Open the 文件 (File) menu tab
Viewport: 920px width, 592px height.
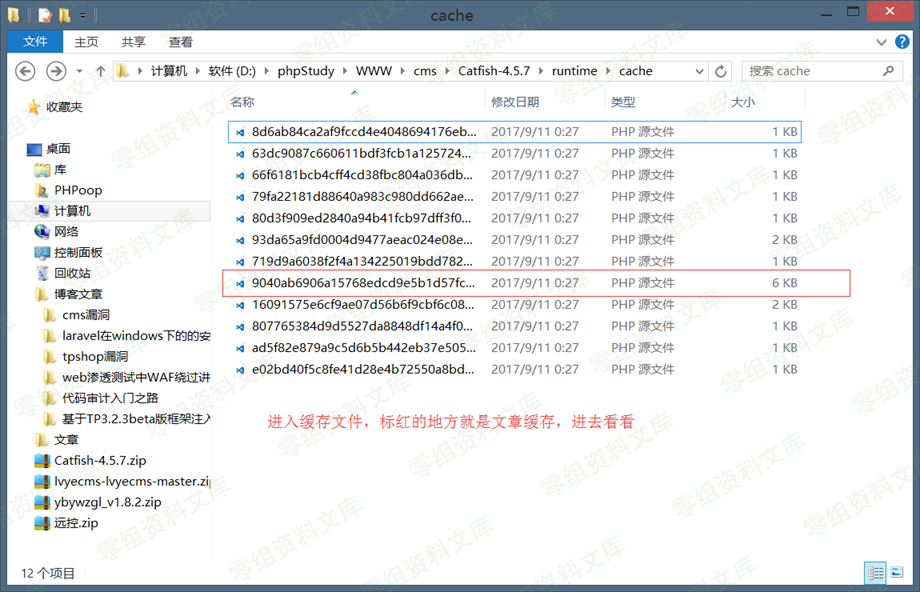click(35, 42)
